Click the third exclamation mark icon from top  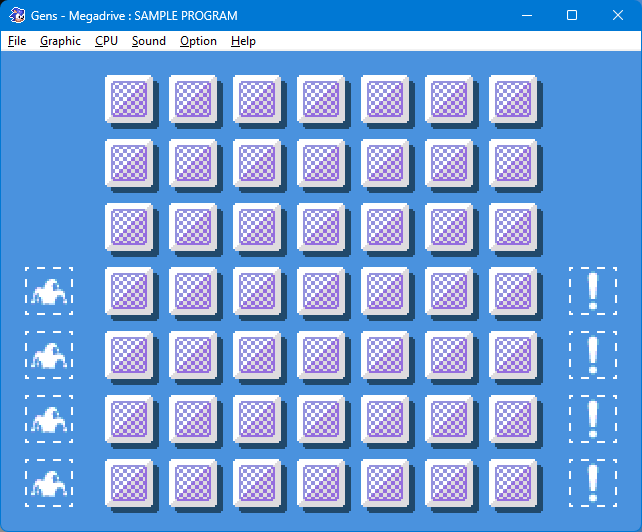(593, 419)
